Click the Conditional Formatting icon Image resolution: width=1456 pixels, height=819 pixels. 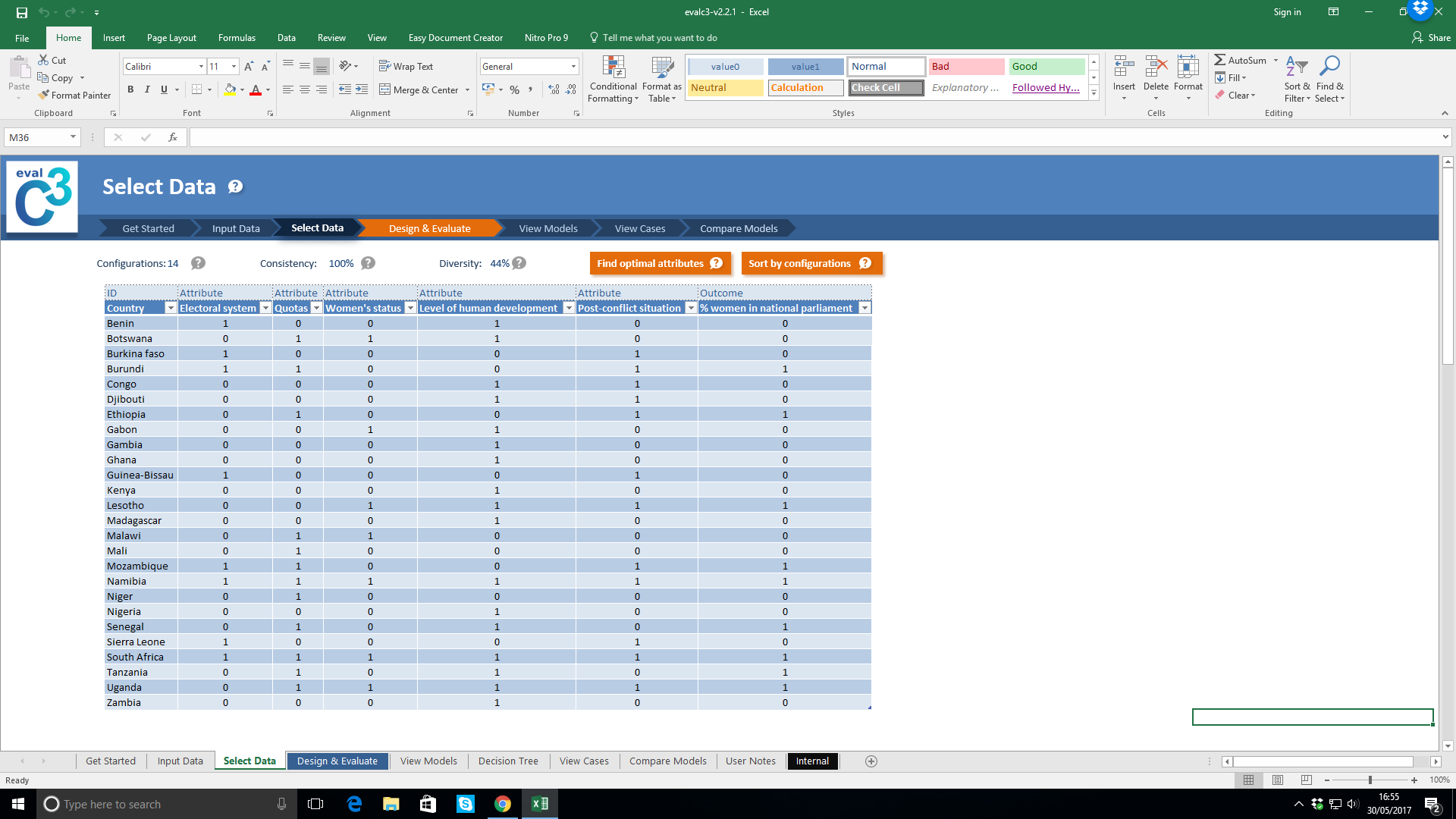(613, 67)
